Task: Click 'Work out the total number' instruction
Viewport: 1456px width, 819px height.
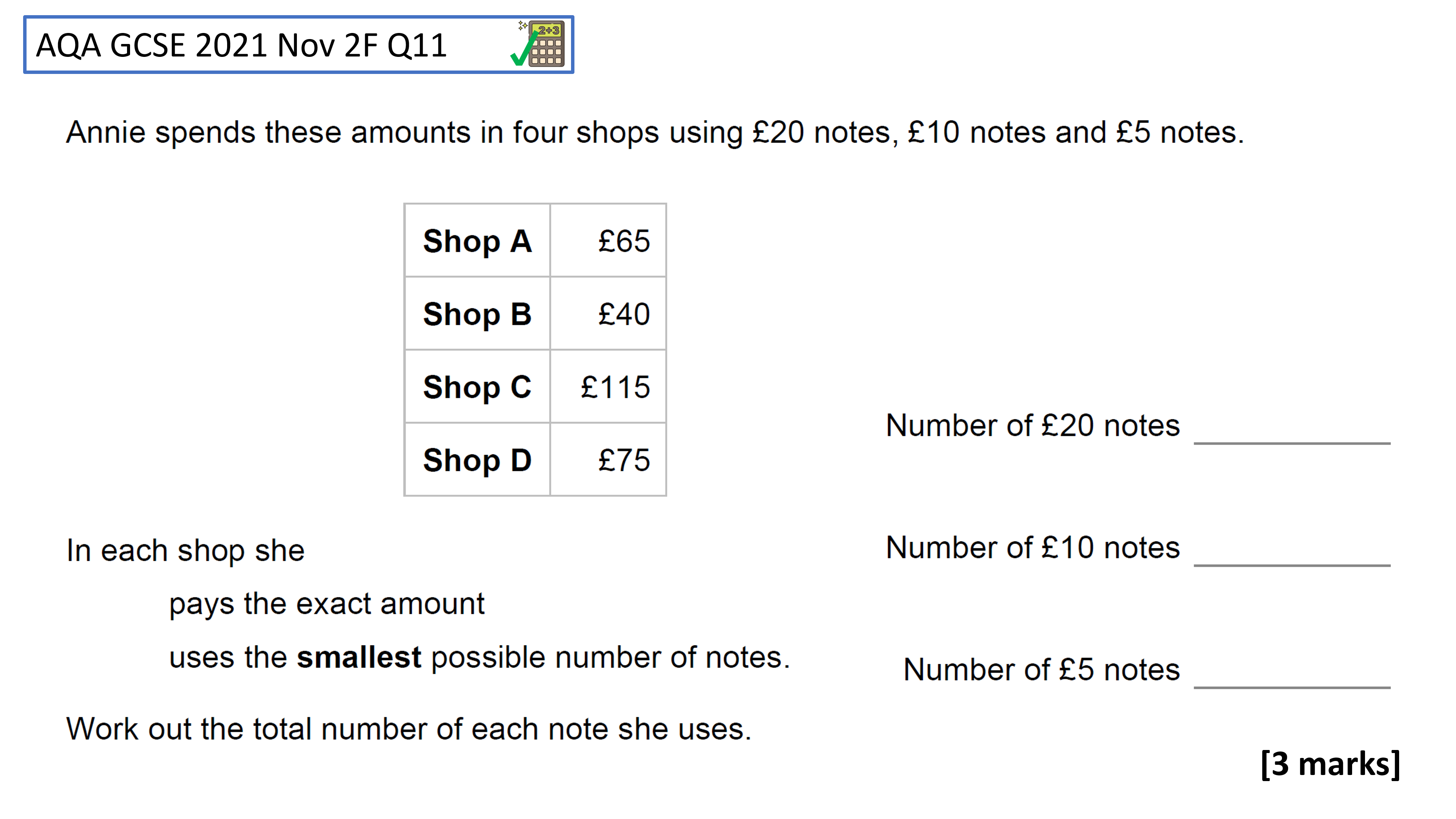Action: 409,728
